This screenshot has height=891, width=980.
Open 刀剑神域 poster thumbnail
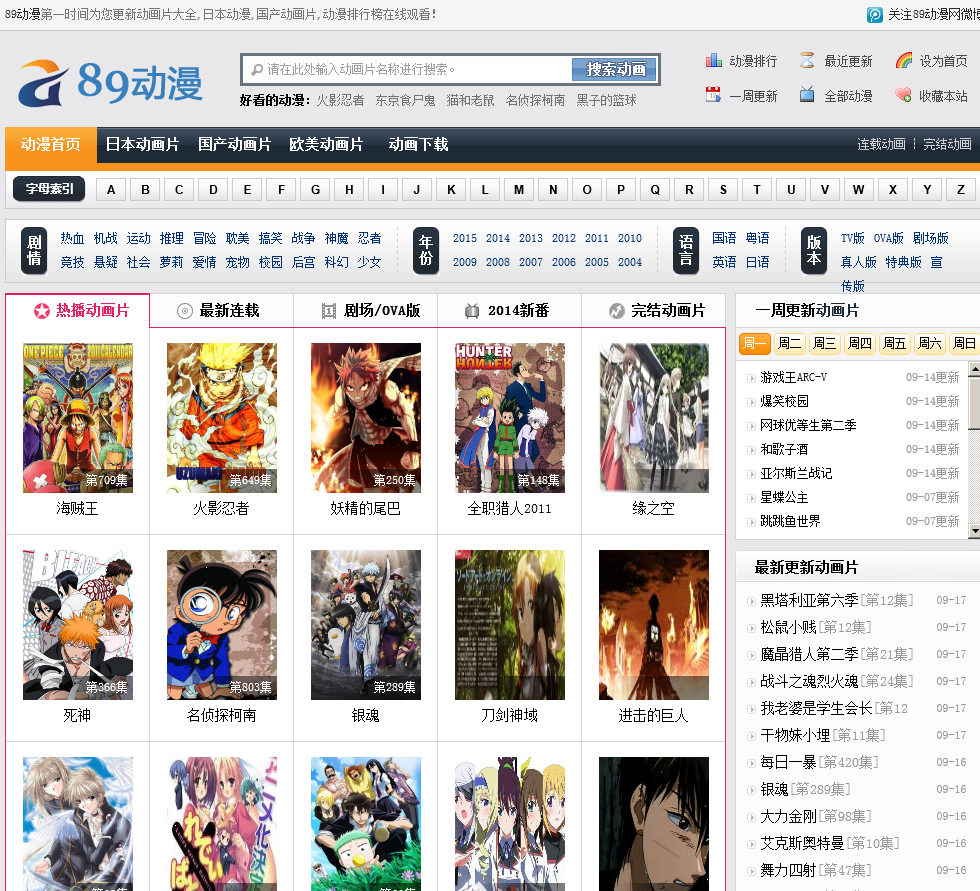(509, 625)
